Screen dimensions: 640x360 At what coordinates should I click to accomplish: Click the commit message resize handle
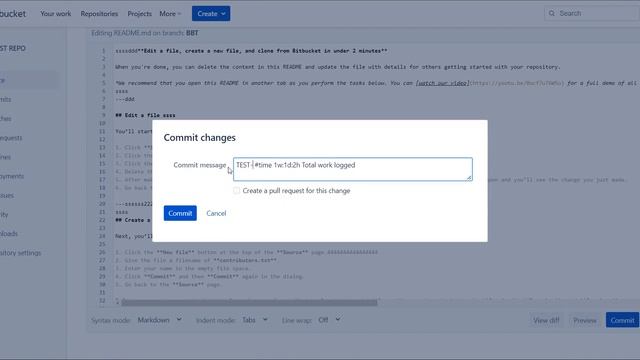[x=469, y=177]
